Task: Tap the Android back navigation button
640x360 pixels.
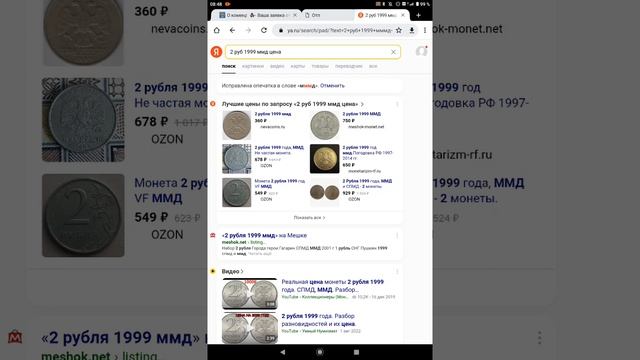Action: [x=283, y=352]
